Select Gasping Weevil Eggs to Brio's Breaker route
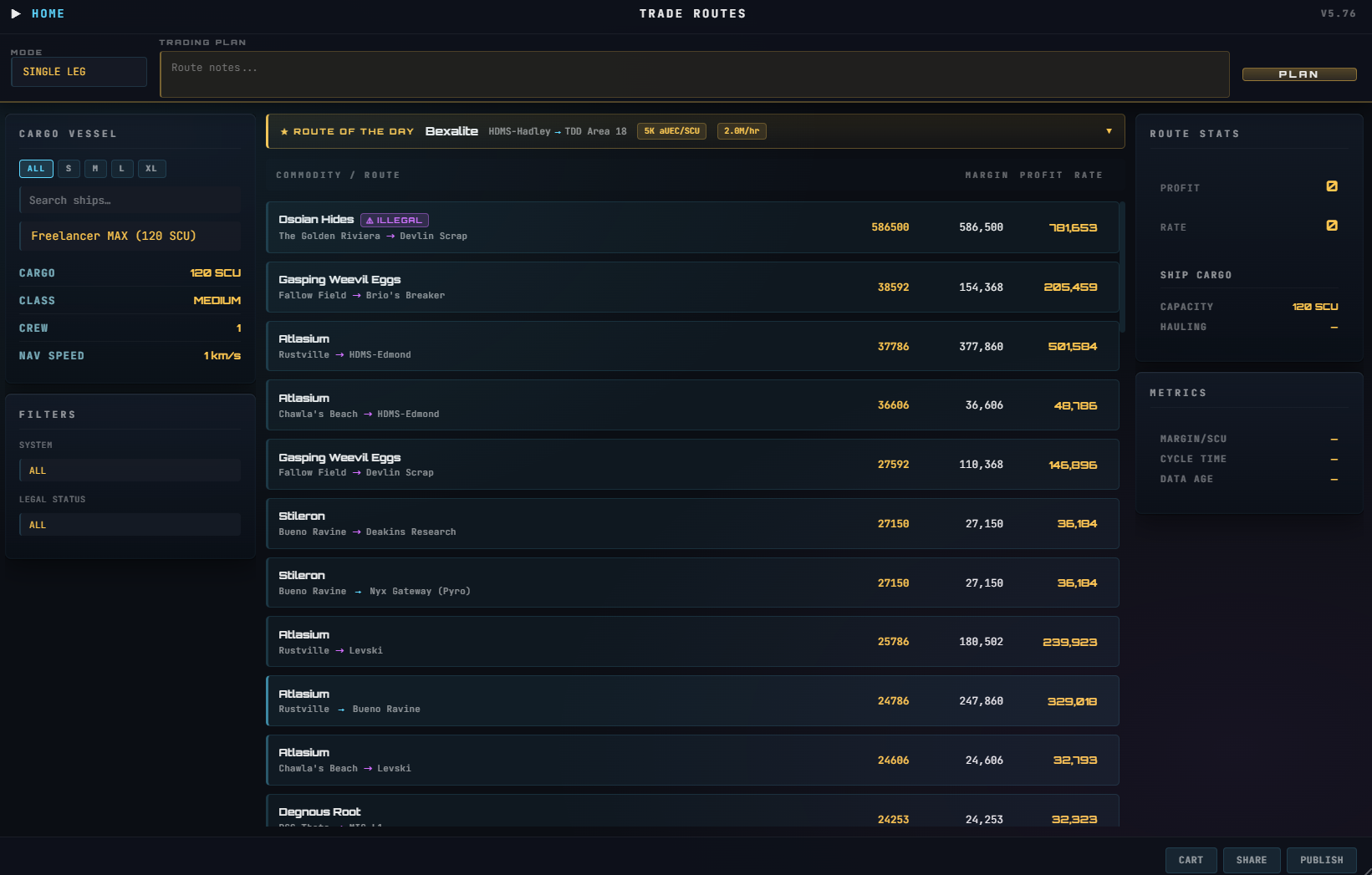Viewport: 1372px width, 875px height. point(692,287)
